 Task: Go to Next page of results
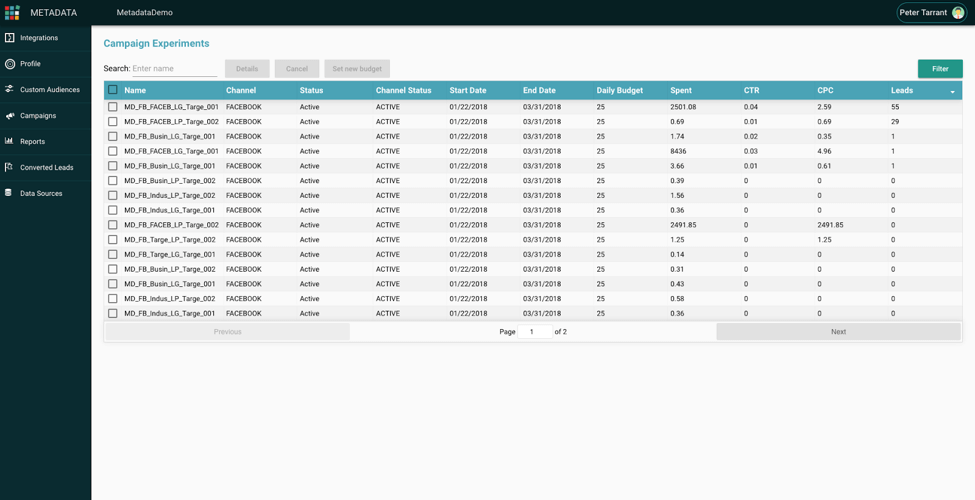838,331
